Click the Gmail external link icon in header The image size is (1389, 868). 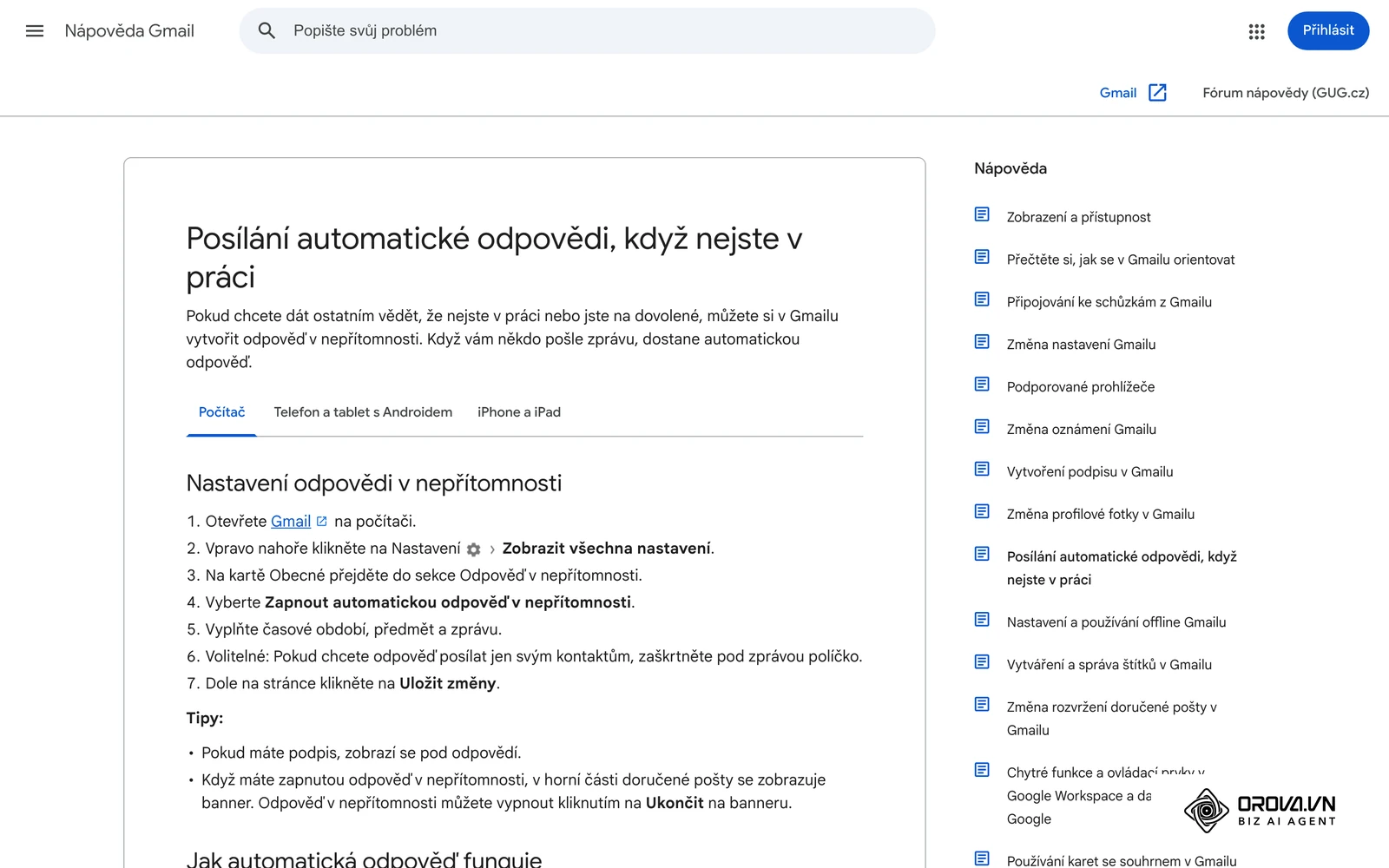1157,93
